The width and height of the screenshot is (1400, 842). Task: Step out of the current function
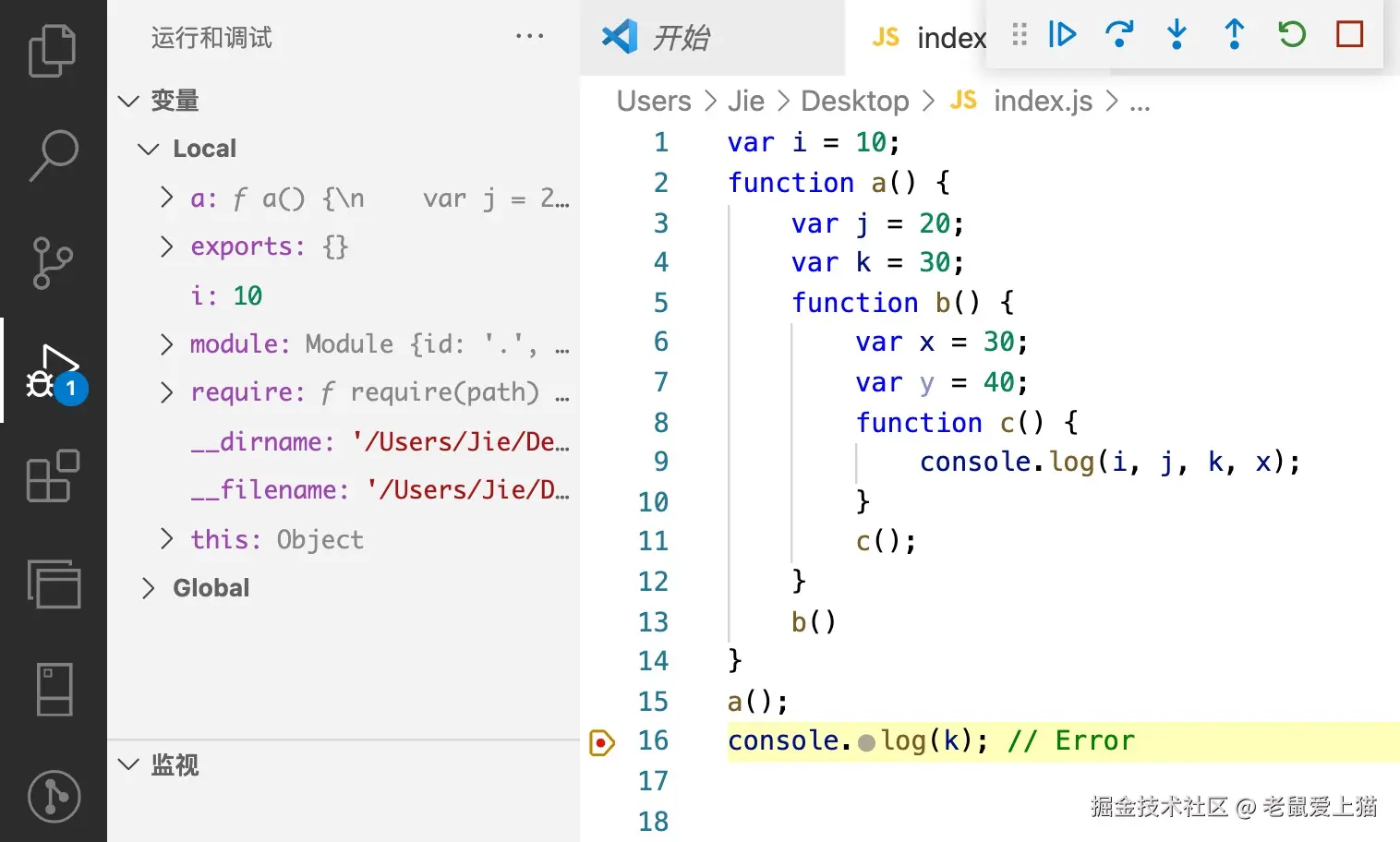tap(1234, 34)
